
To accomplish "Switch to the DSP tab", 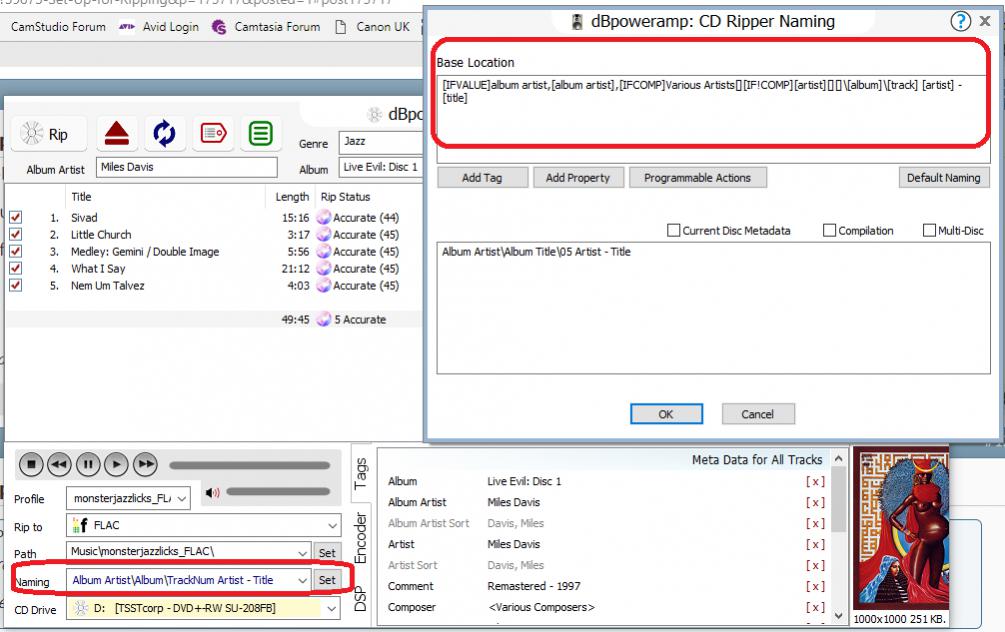I will (361, 599).
